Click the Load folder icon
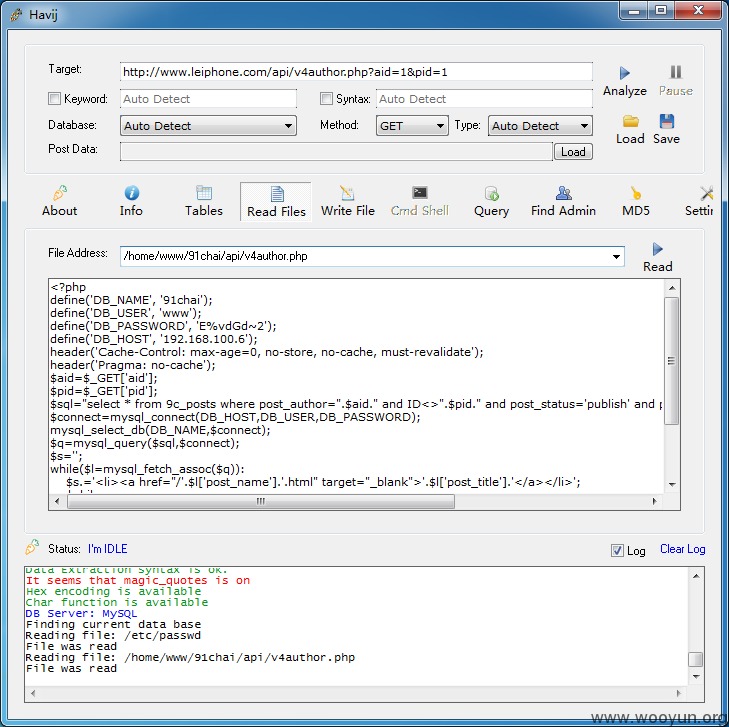 [x=630, y=121]
